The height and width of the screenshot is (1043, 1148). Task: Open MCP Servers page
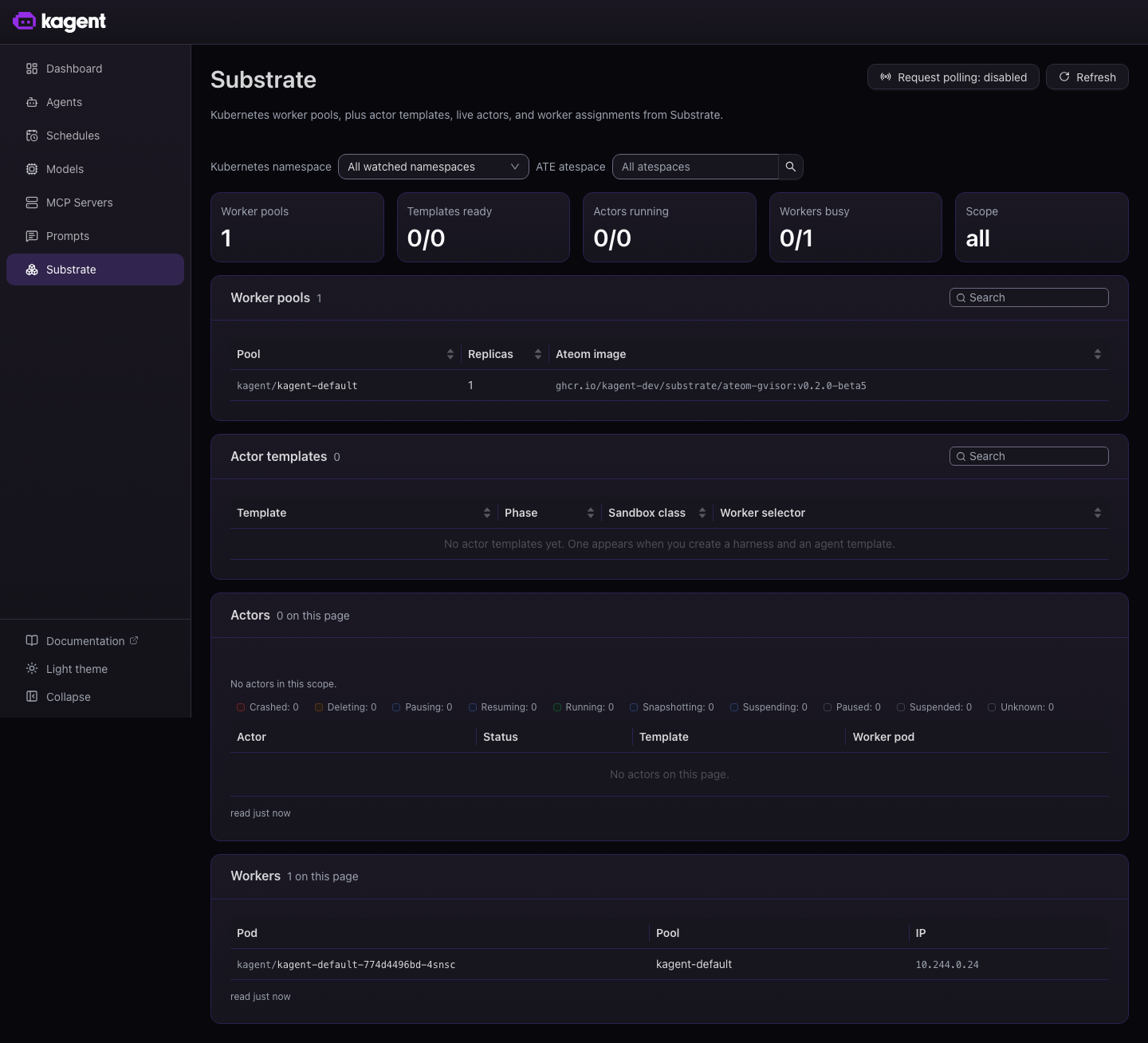(95, 203)
